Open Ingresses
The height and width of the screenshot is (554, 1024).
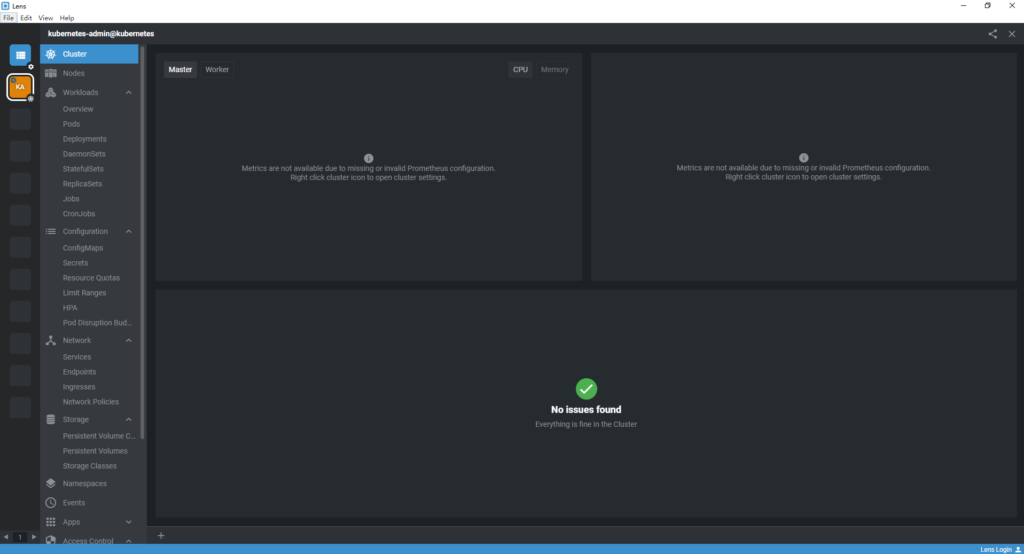click(x=78, y=387)
